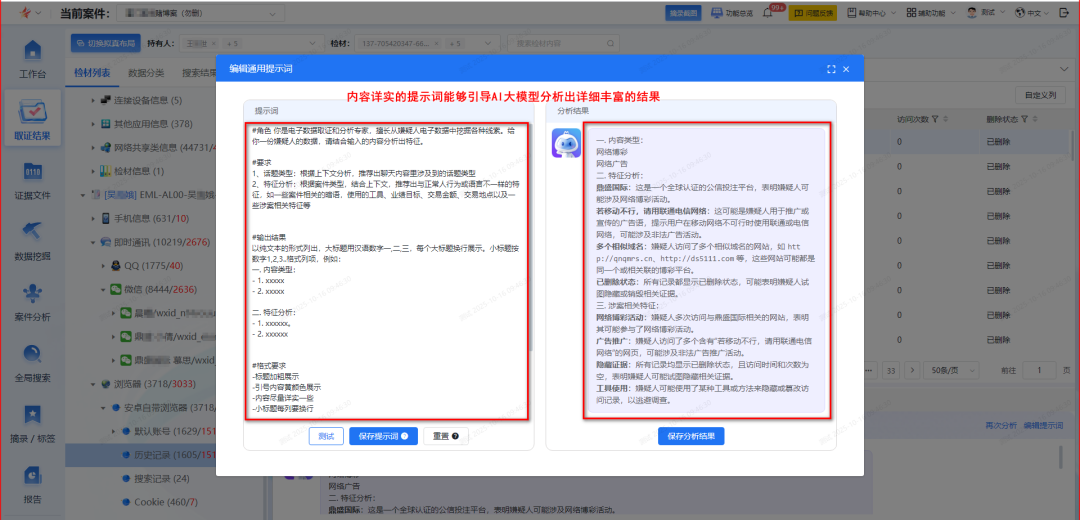Close the 编辑通用提示词 dialog
The image size is (1080, 520).
pyautogui.click(x=846, y=69)
